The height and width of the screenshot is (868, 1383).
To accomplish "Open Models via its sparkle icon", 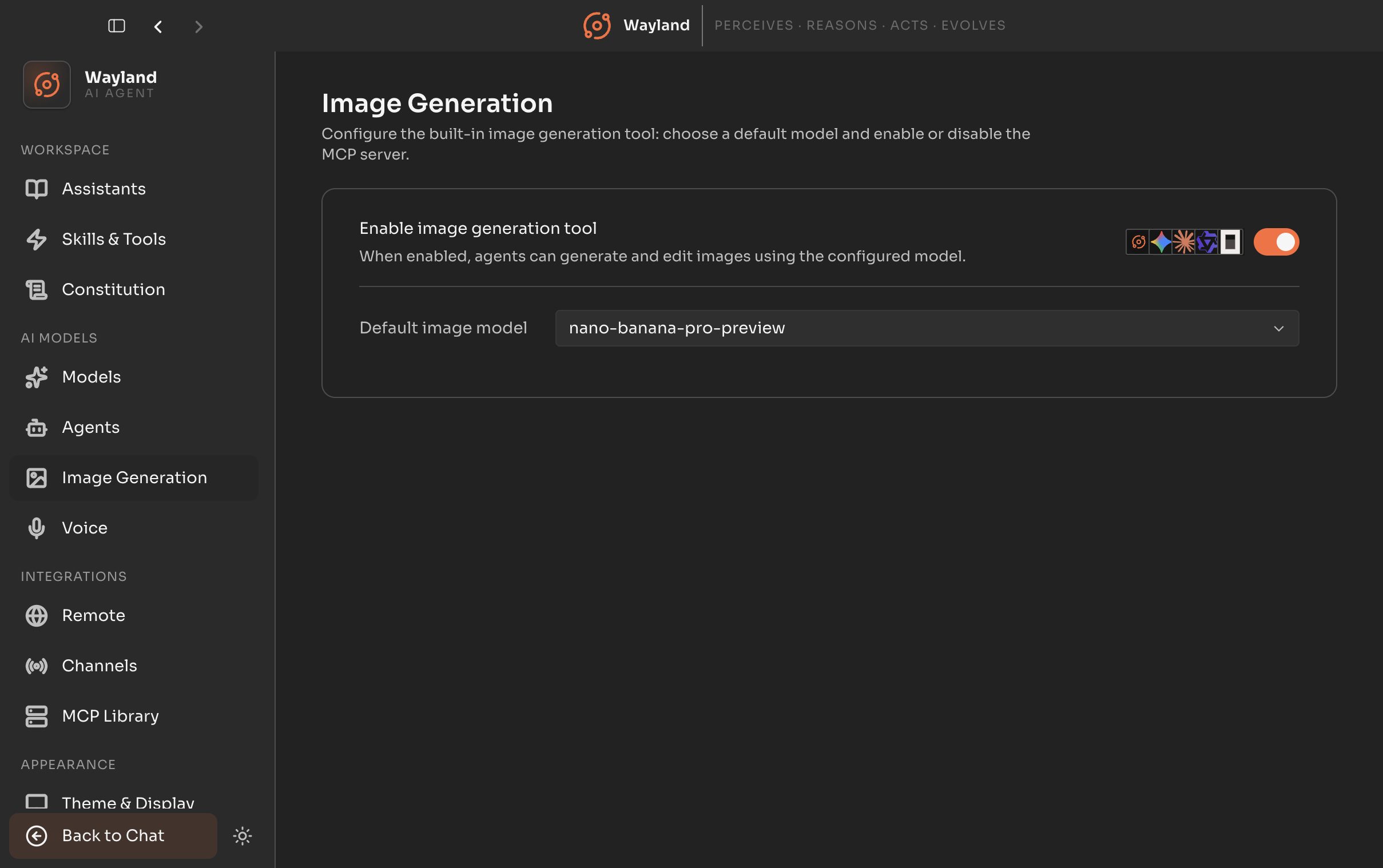I will tap(36, 377).
